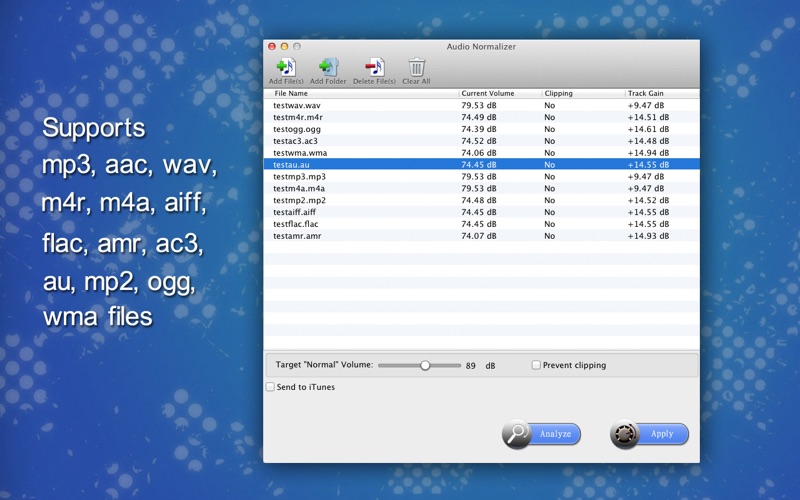Click the magnifier icon on Analyze
This screenshot has height=500, width=800.
517,434
